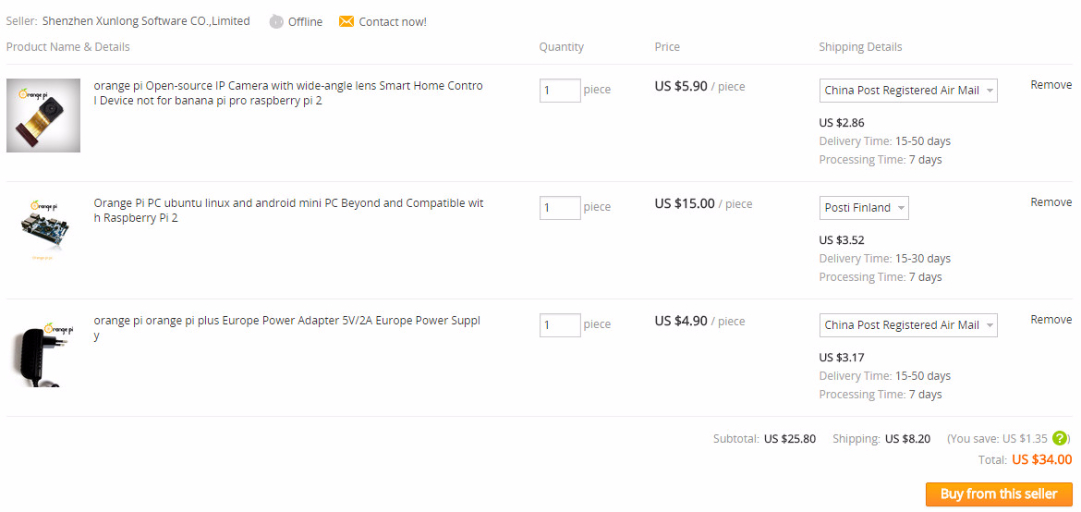Open the Europe Power Adapter thumbnail
Screen dimensions: 1081x512
[x=43, y=352]
